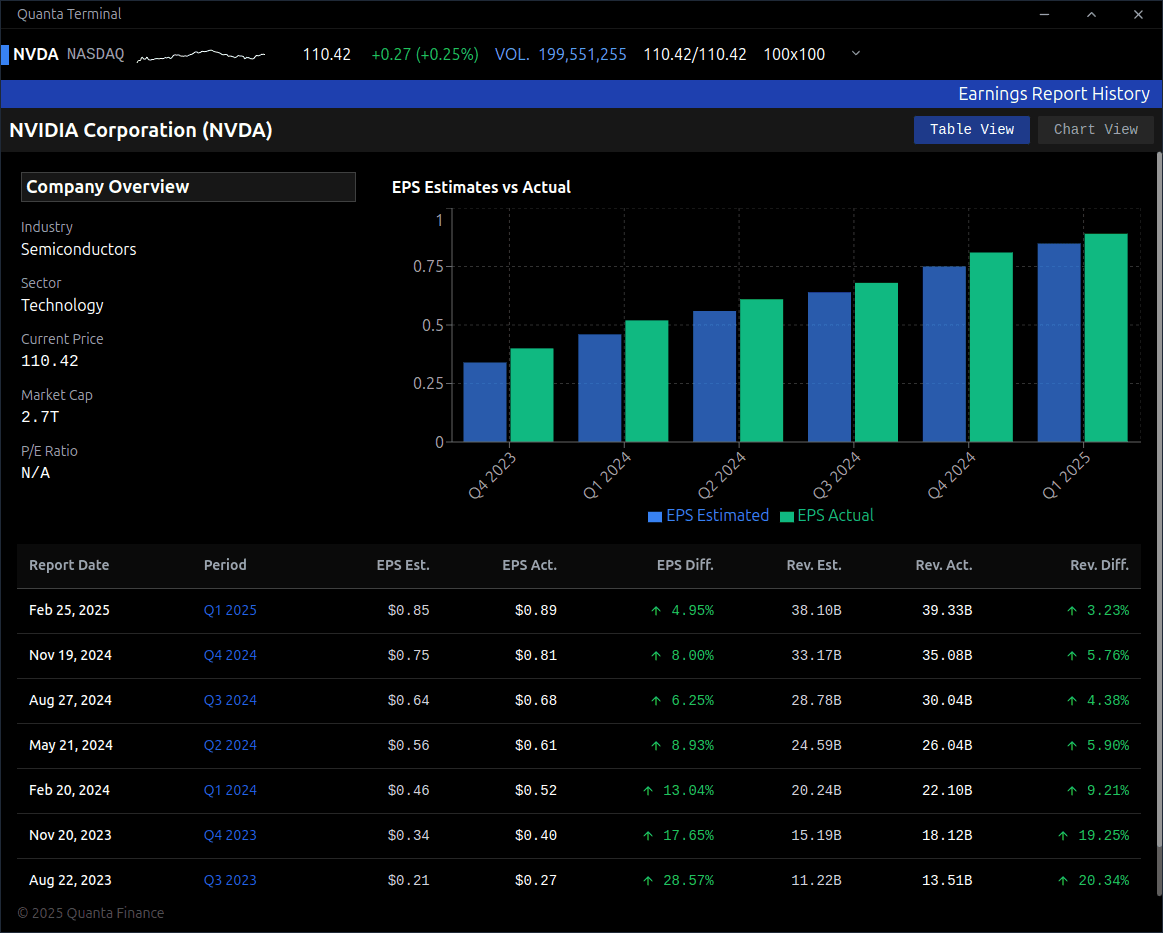1163x933 pixels.
Task: Click the up arrow beside 8.00% EPS diff
Action: [656, 656]
